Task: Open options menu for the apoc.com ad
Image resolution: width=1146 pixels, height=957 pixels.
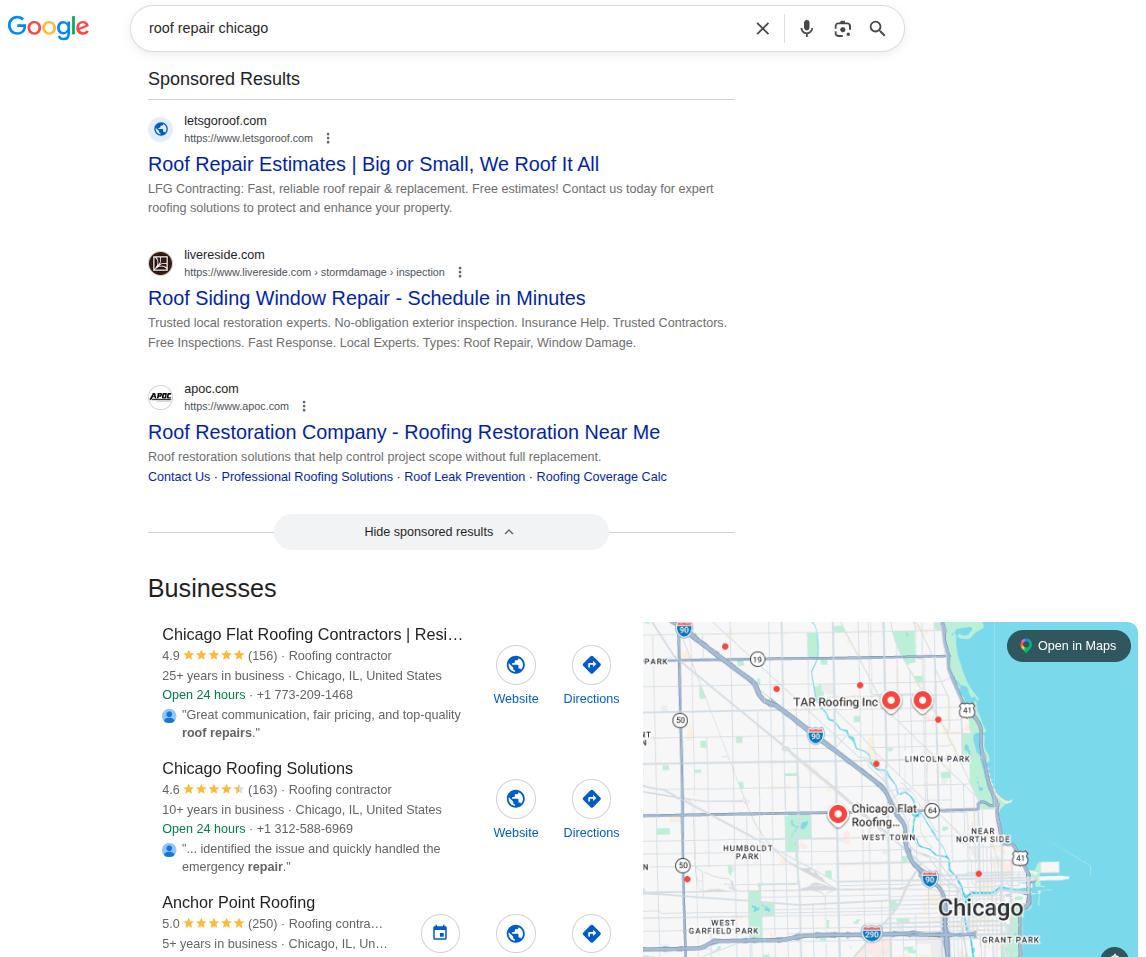Action: coord(304,406)
